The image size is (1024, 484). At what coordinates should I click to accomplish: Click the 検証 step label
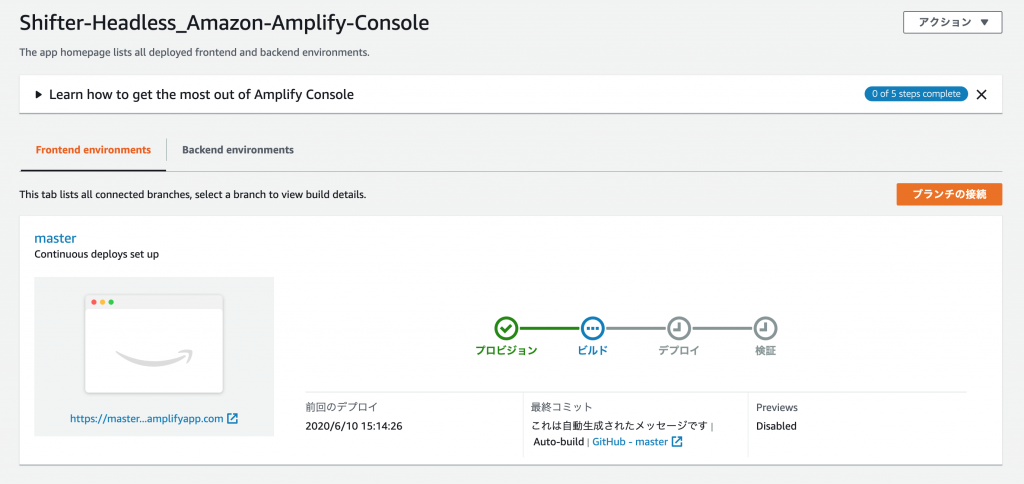[765, 351]
